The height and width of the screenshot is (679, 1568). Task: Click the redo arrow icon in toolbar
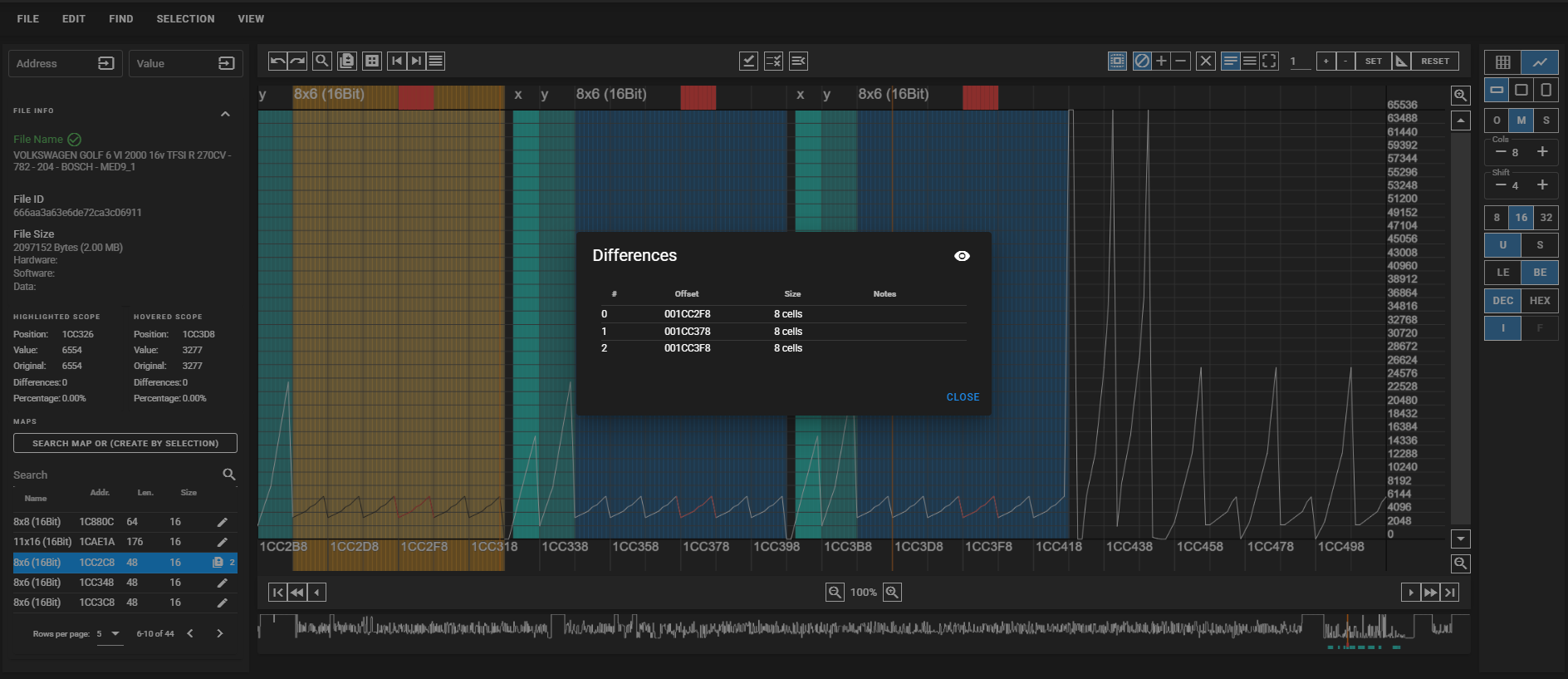click(x=297, y=61)
